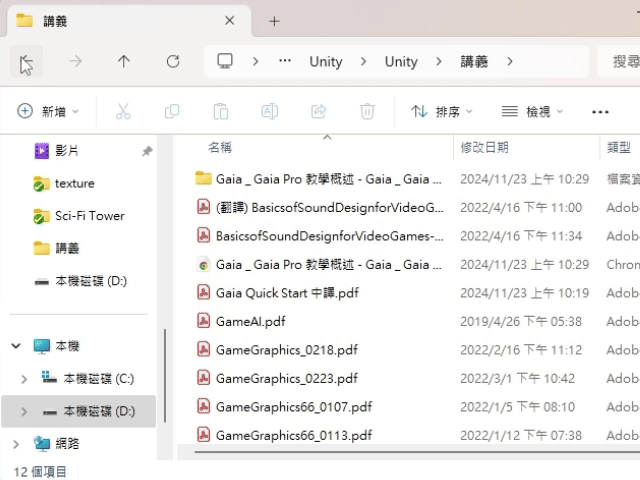Collapse the 本機 tree node
This screenshot has height=480, width=640.
tap(16, 346)
